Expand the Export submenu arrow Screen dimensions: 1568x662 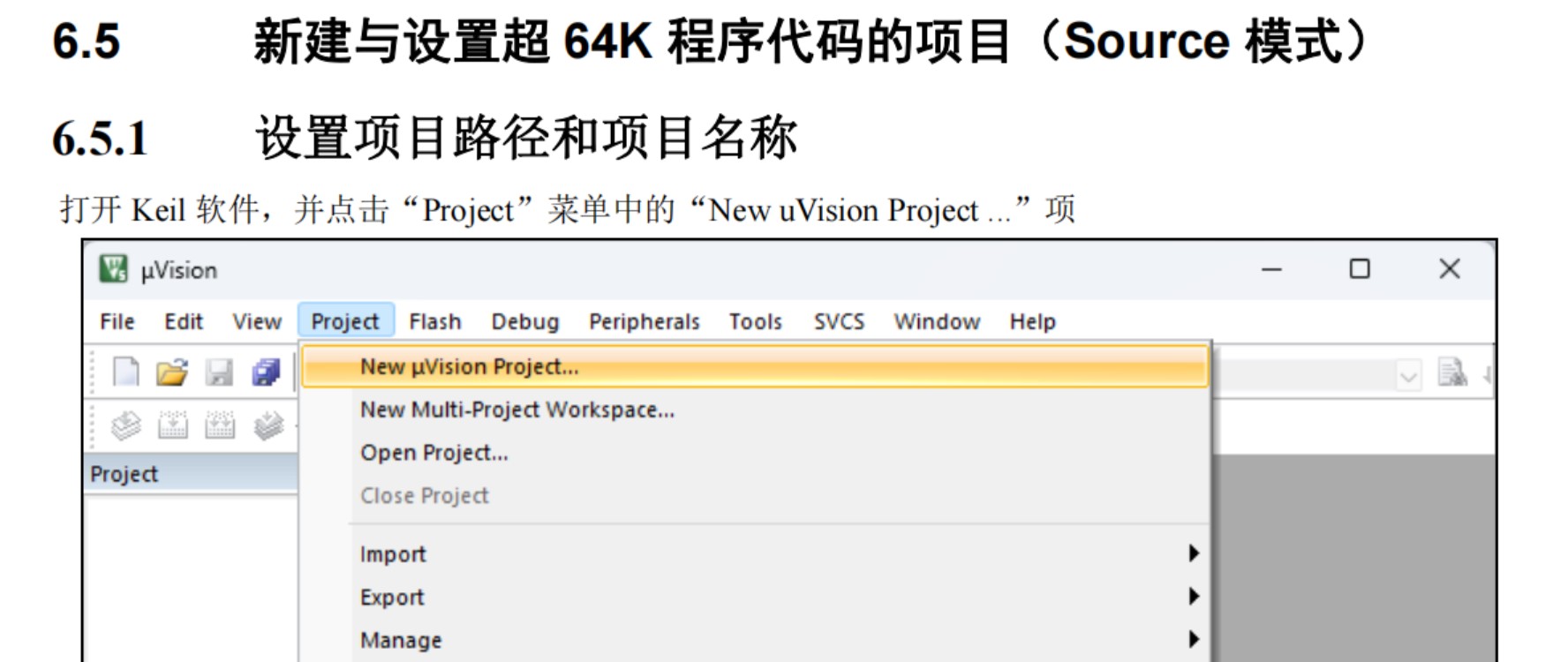pos(1194,596)
